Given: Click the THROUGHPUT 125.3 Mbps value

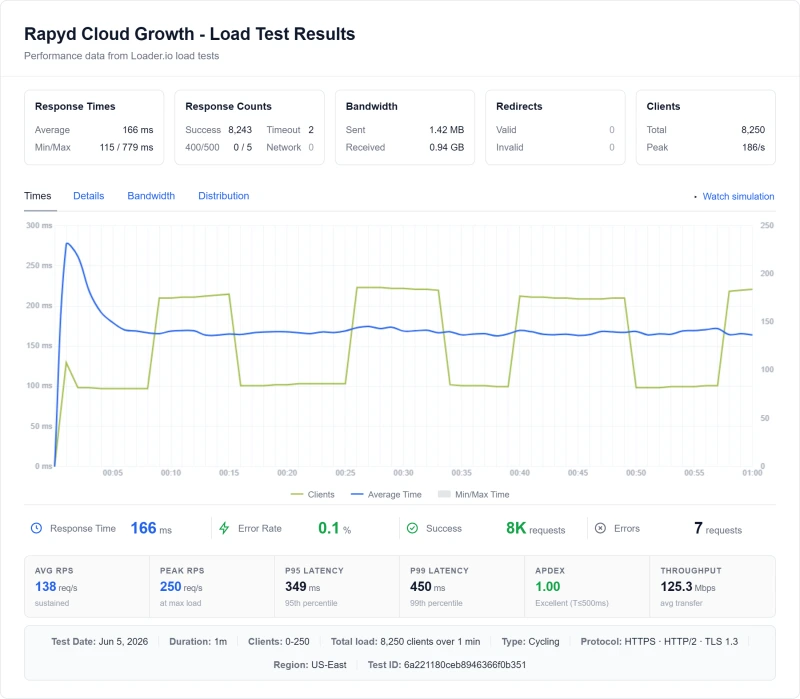Looking at the screenshot, I should pyautogui.click(x=688, y=587).
